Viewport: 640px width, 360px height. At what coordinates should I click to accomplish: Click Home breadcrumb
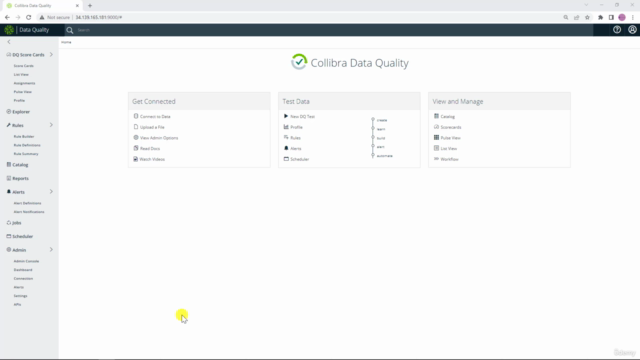(66, 42)
